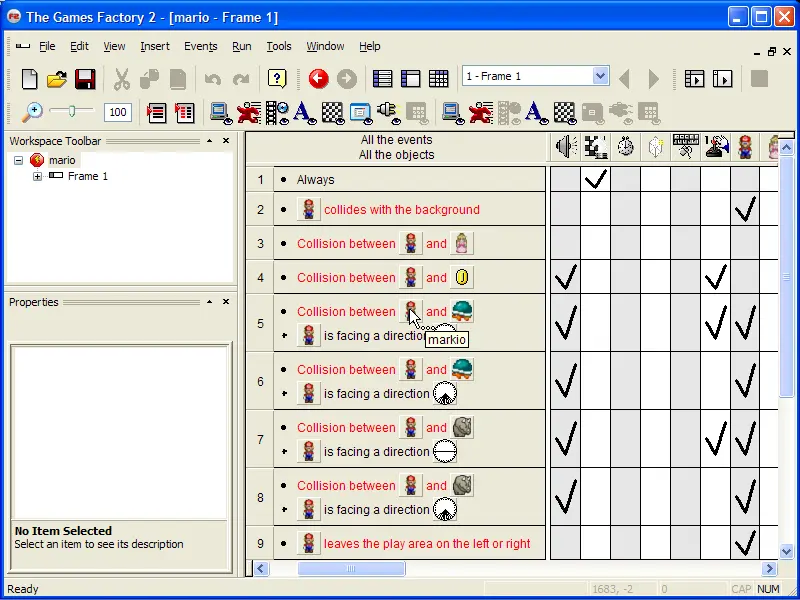Click the horizontal scrollbar thumb
The height and width of the screenshot is (600, 800).
click(352, 568)
